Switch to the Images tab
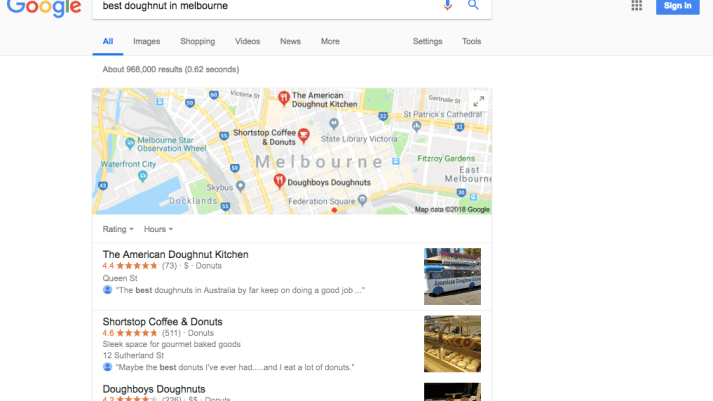713x401 pixels. [x=146, y=41]
